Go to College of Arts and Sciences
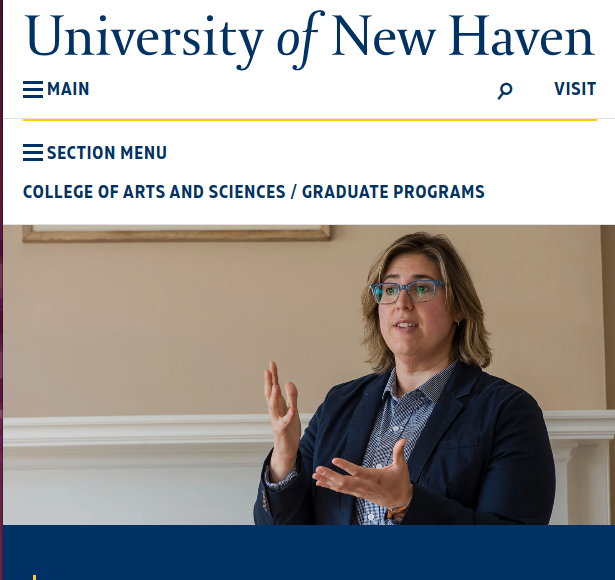Viewport: 615px width, 580px height. (x=154, y=191)
